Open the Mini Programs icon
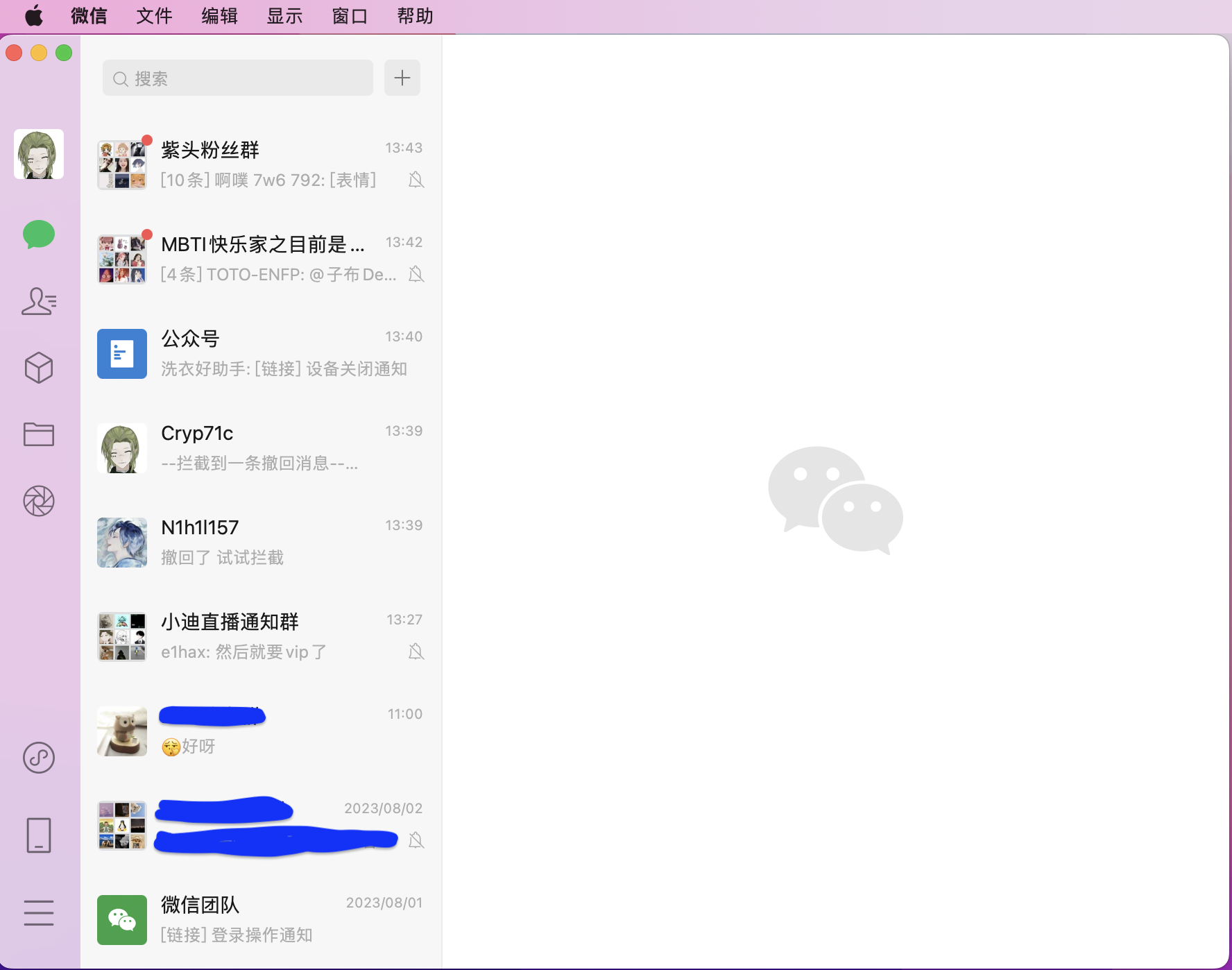 point(39,758)
